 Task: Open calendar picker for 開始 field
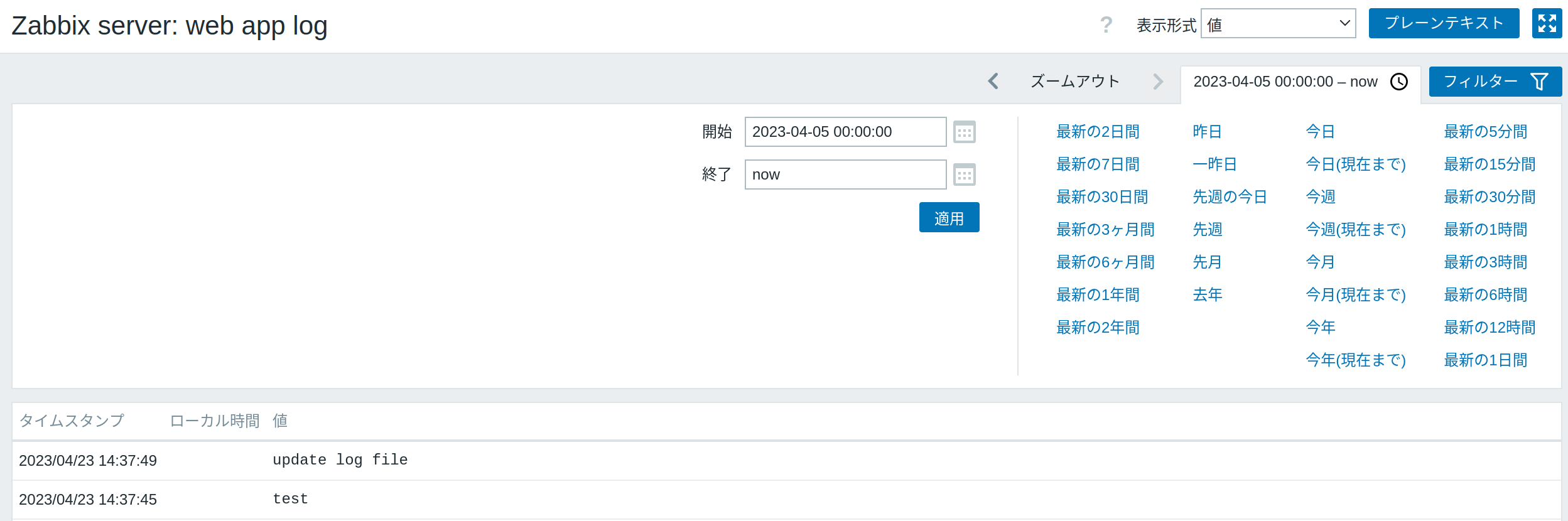(964, 132)
